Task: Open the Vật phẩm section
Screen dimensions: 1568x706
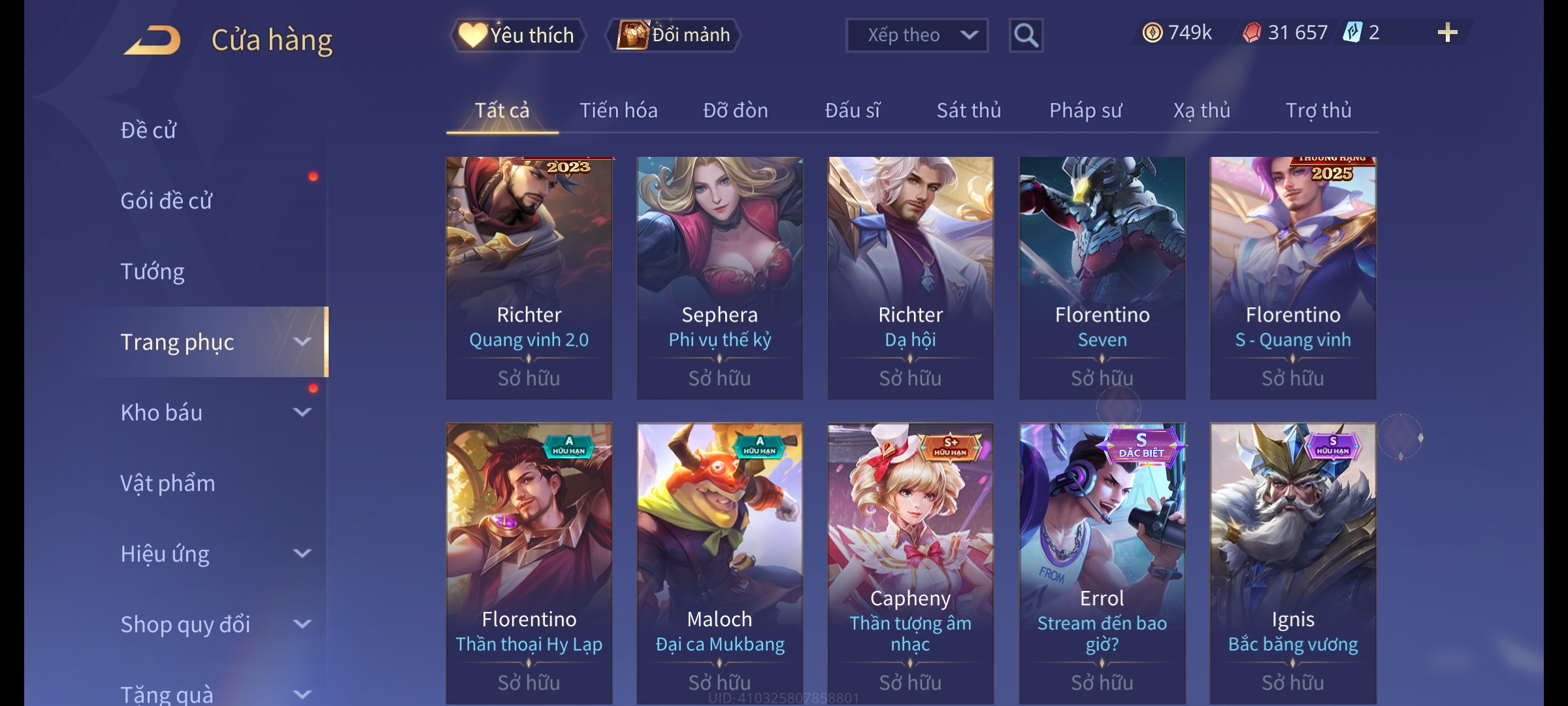Action: coord(167,484)
